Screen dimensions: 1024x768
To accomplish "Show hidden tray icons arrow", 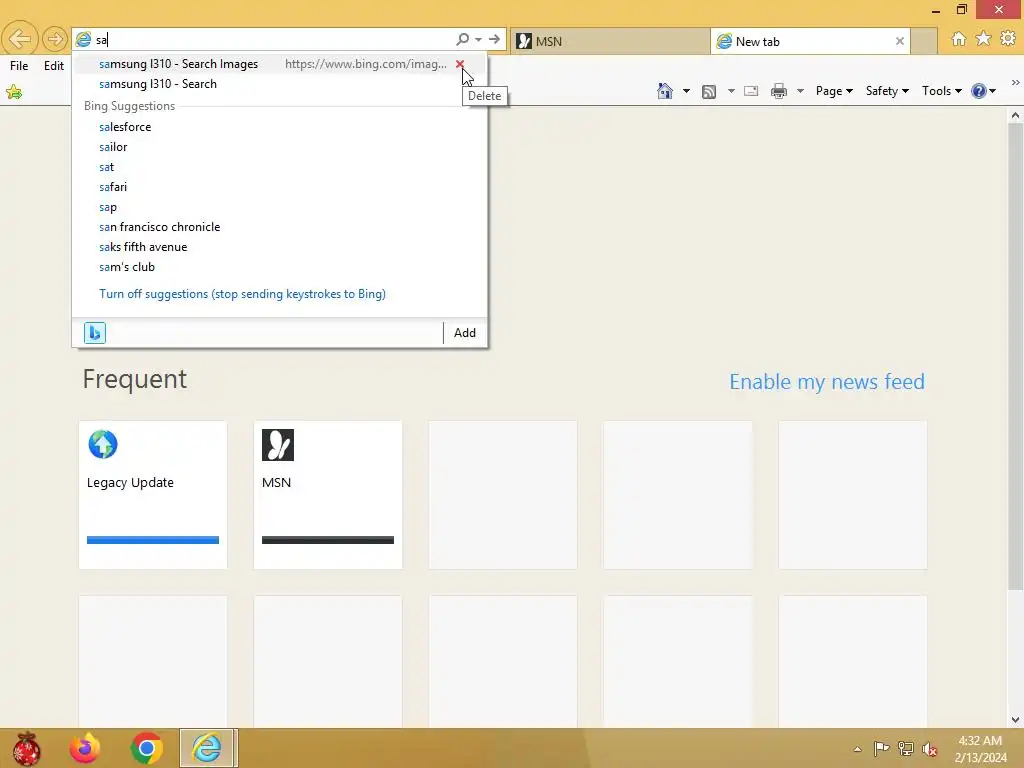I will pos(857,749).
